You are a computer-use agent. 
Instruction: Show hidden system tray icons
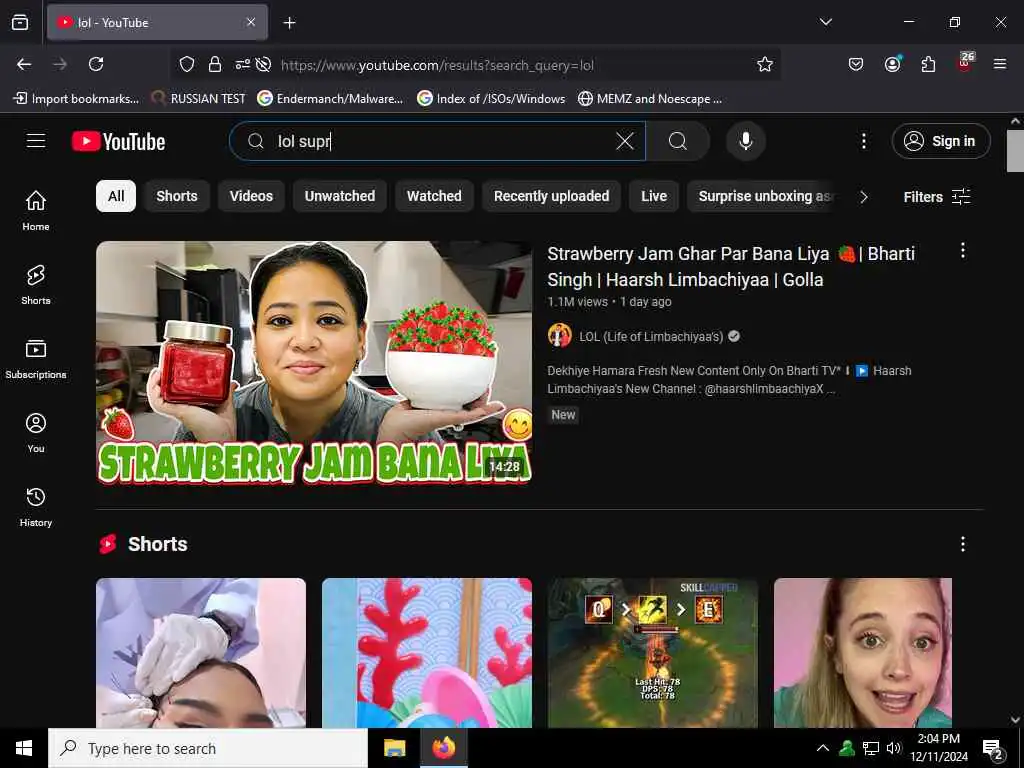(823, 748)
